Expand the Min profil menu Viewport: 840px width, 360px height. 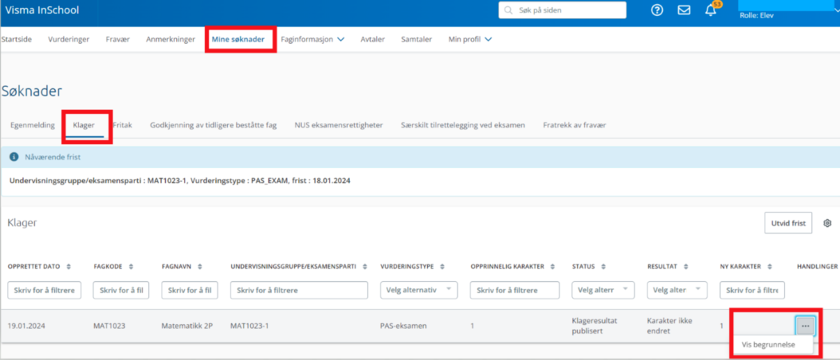coord(470,39)
